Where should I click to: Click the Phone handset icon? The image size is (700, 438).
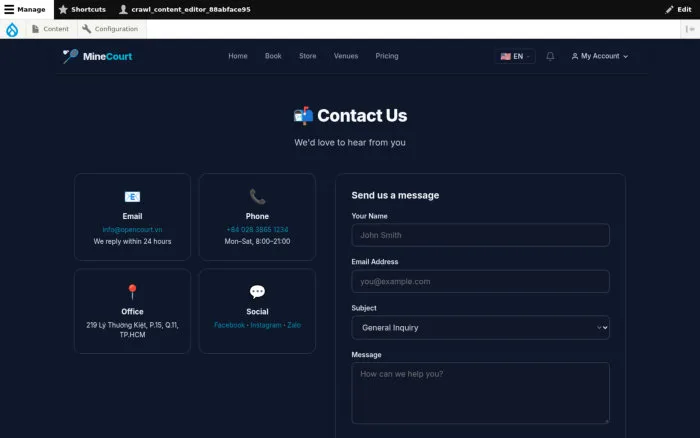point(257,196)
